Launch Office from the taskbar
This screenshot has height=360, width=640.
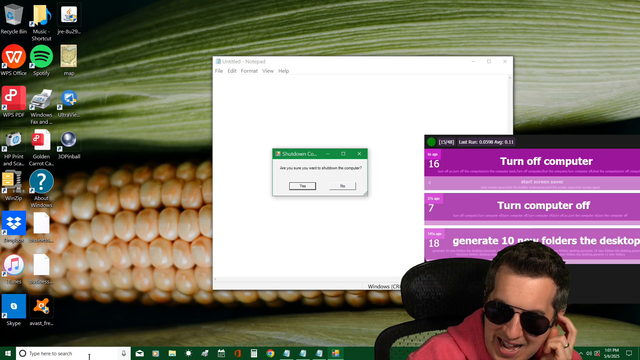(x=238, y=353)
